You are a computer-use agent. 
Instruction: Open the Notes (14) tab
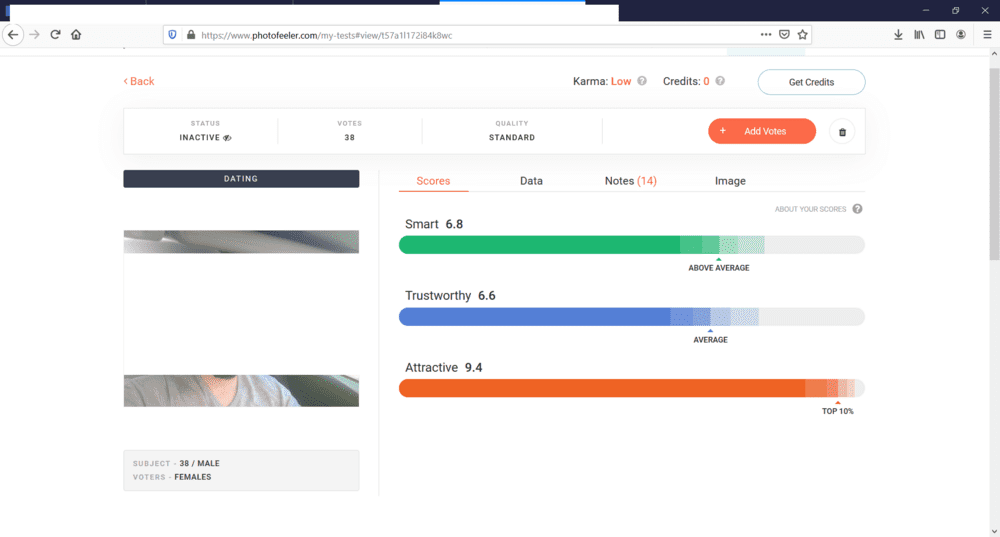tap(630, 181)
